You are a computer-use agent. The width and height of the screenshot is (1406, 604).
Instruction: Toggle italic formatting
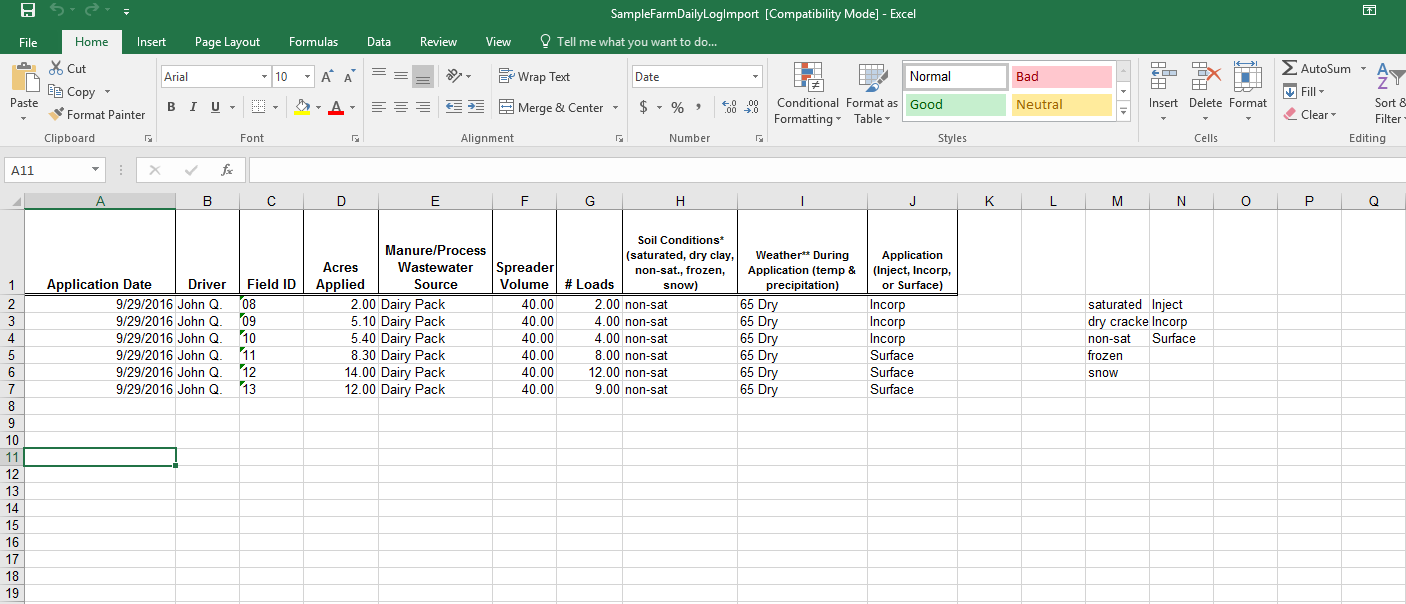click(x=192, y=106)
